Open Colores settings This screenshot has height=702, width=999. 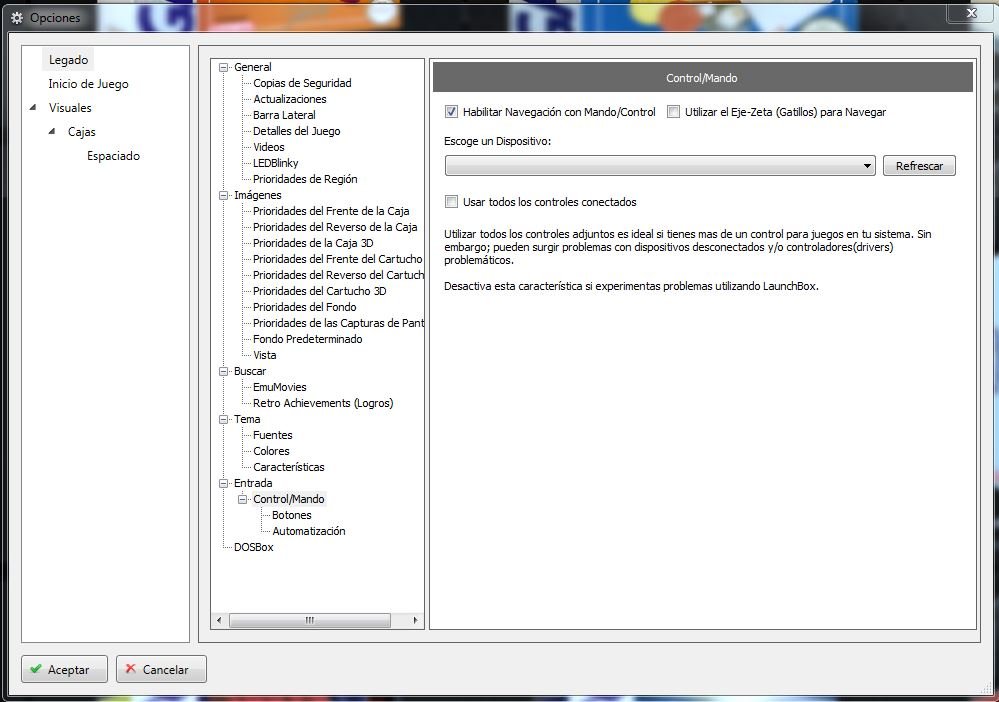click(271, 451)
